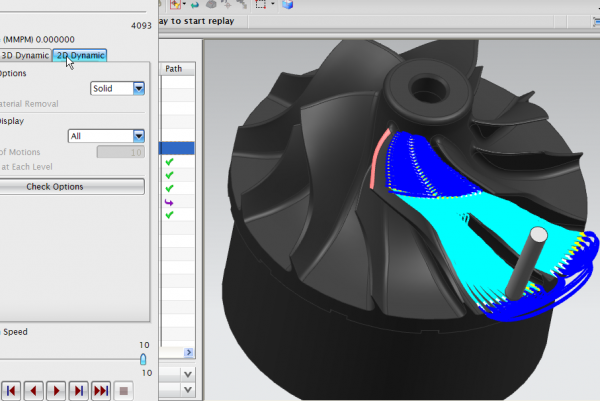Click green checkmark just below purple arrow
The width and height of the screenshot is (600, 401).
coord(169,215)
